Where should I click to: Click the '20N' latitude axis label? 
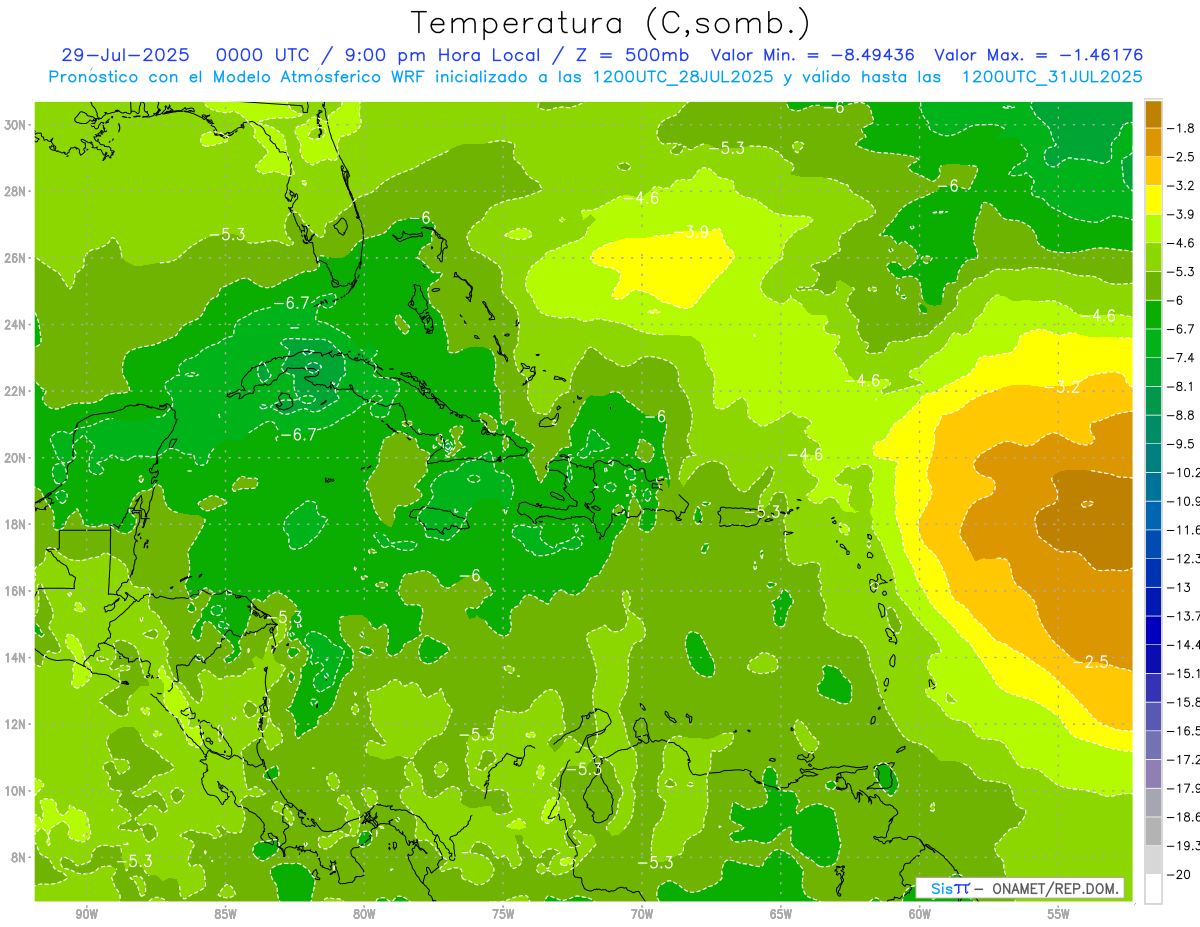click(17, 458)
